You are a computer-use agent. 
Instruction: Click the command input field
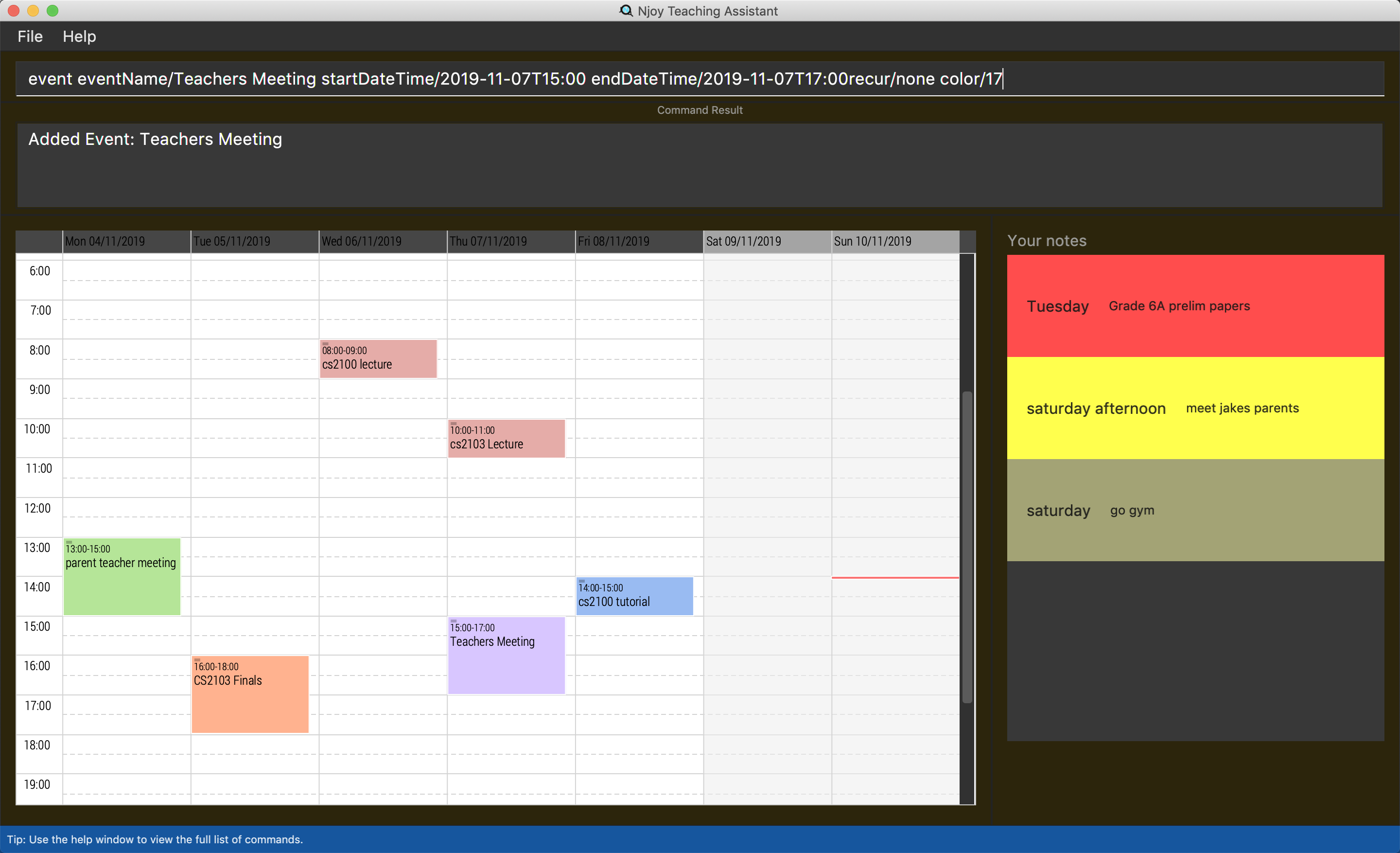(700, 78)
